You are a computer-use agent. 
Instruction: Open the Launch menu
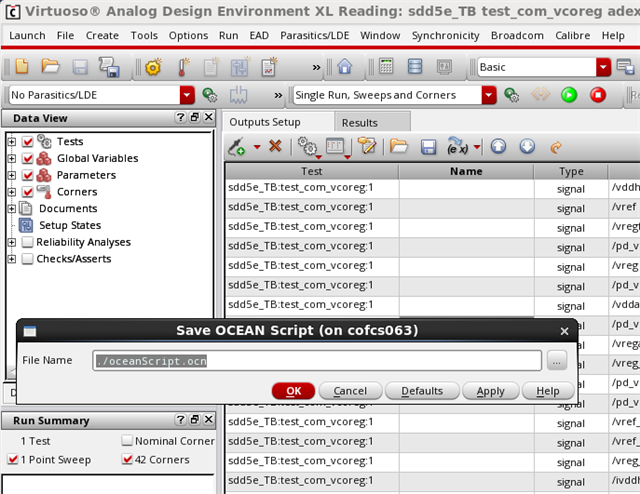coord(27,36)
